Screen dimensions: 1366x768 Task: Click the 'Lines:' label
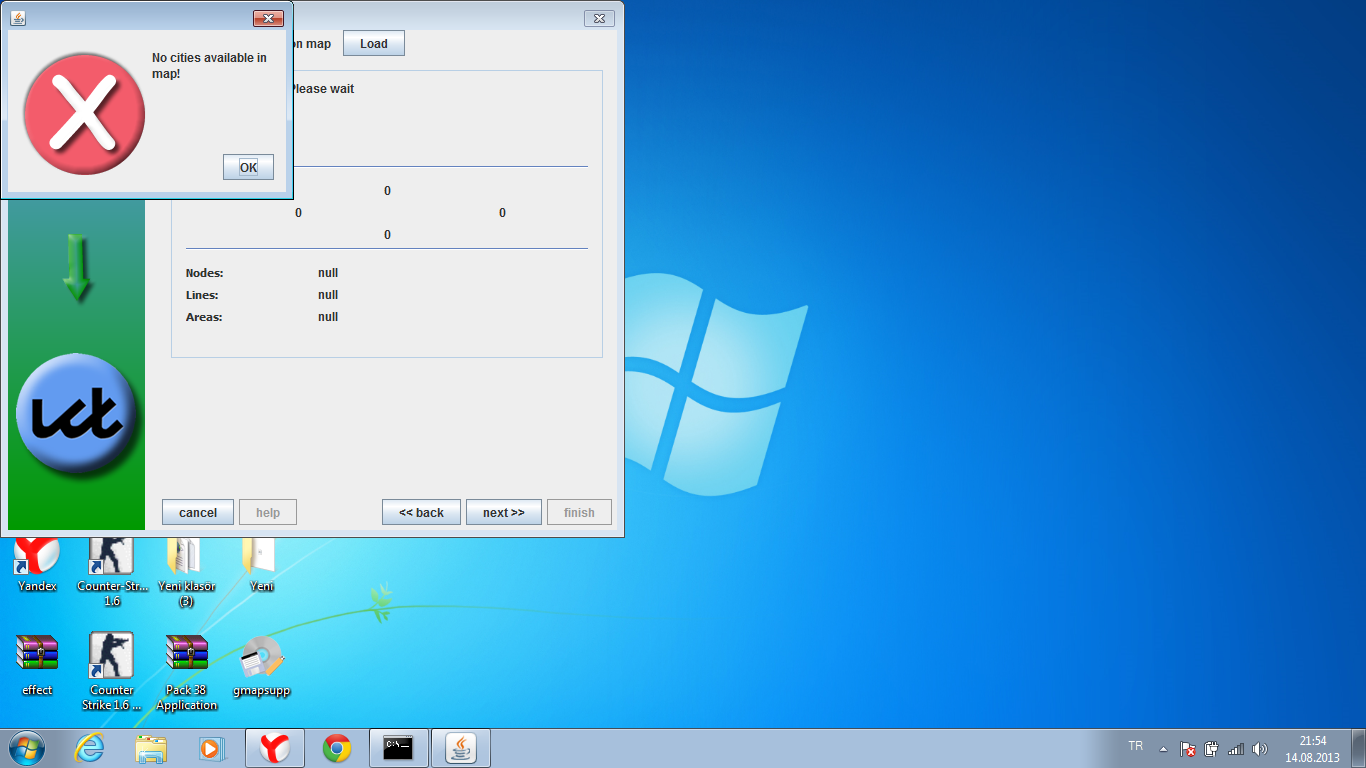pos(202,295)
